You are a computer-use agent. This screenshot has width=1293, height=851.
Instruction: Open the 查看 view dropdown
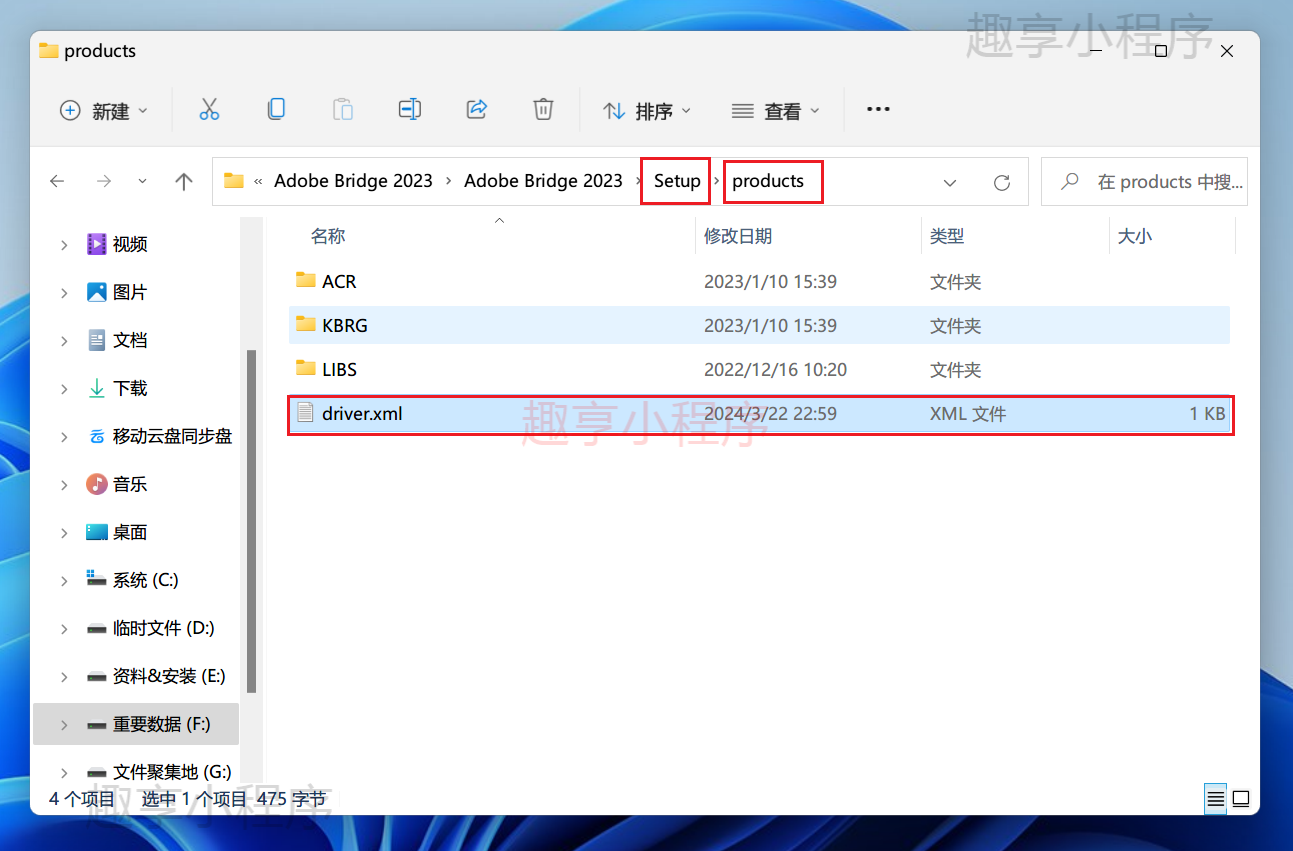775,110
